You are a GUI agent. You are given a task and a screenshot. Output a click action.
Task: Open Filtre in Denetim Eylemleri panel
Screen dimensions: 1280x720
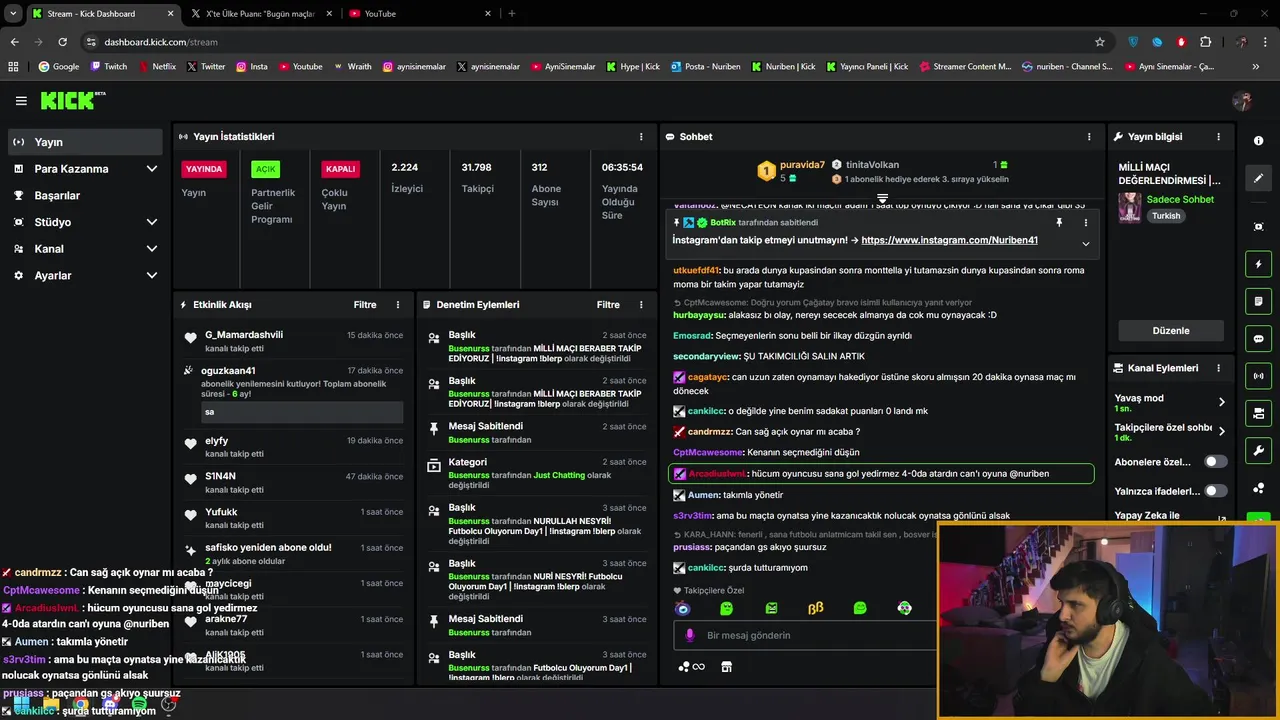pos(608,305)
